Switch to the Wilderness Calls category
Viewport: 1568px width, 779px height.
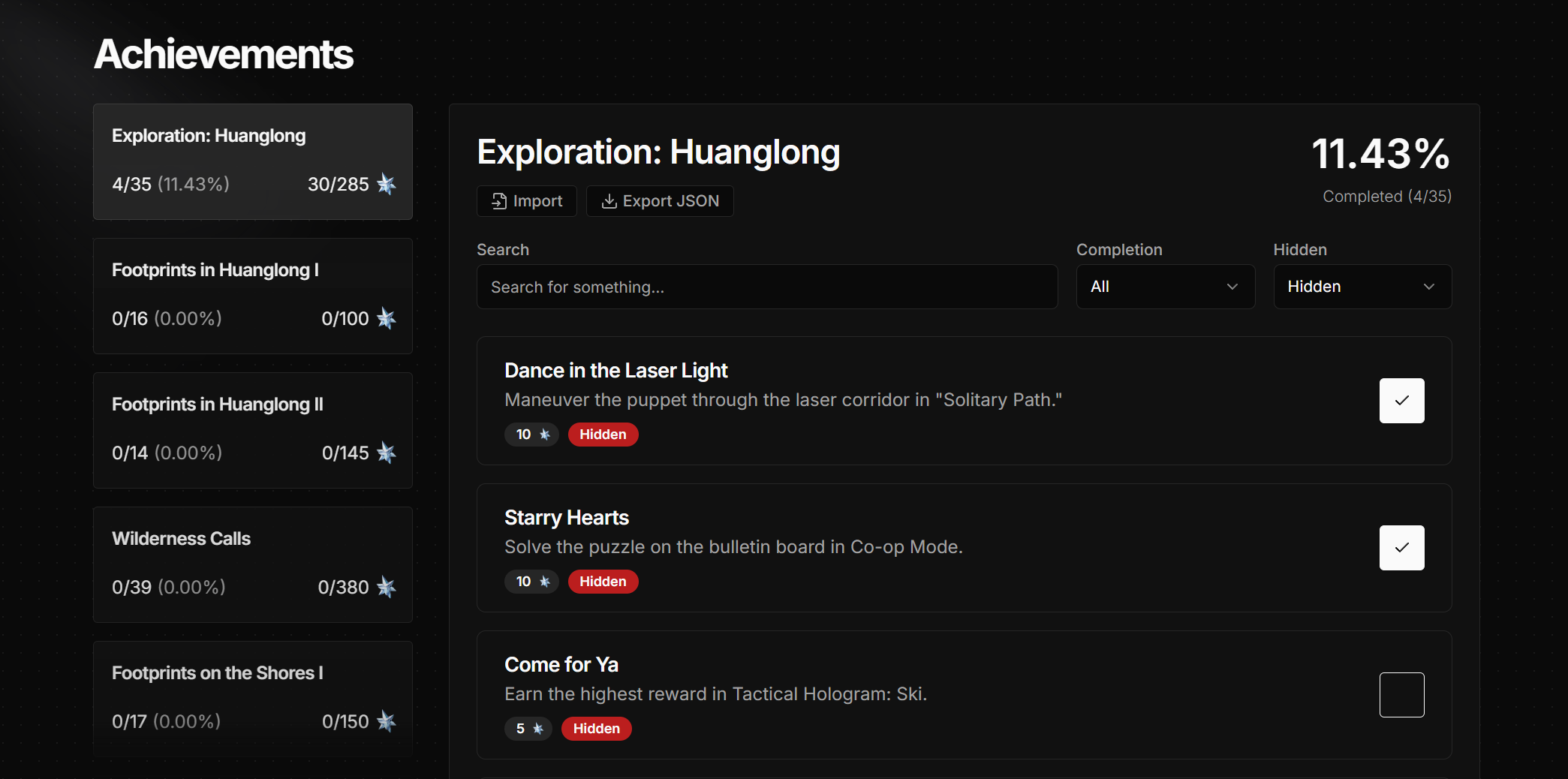point(253,564)
